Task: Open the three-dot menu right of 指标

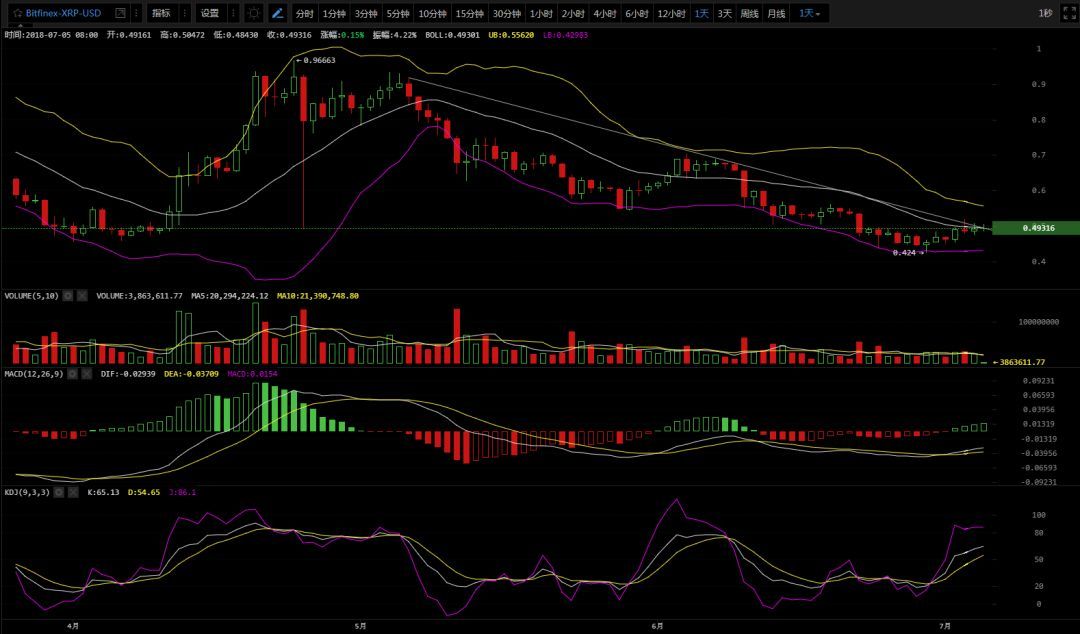Action: tap(185, 13)
